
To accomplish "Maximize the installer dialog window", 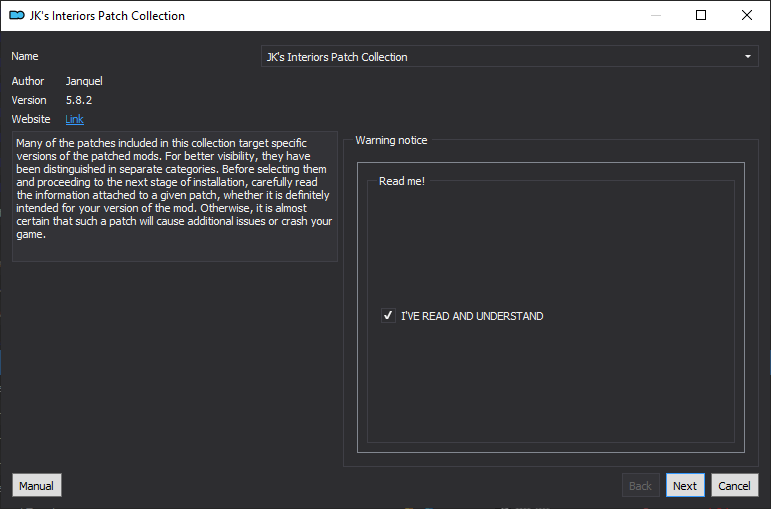I will [x=701, y=15].
